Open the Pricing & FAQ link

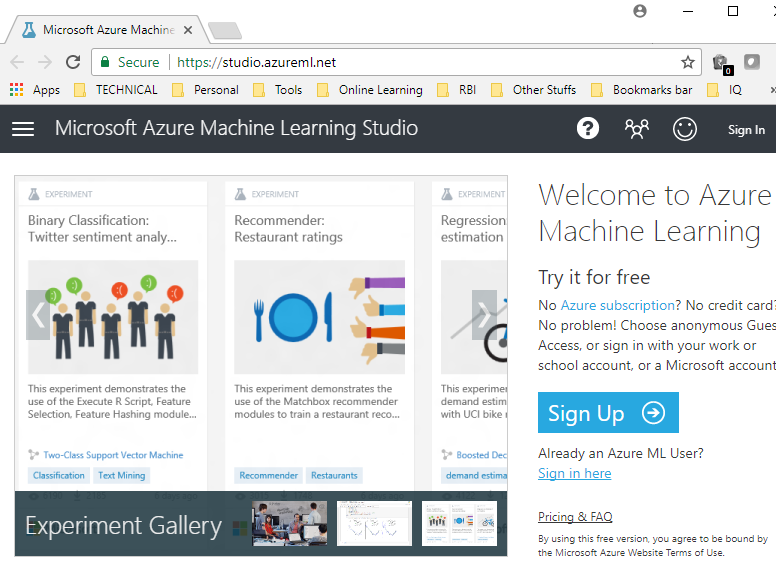click(575, 517)
